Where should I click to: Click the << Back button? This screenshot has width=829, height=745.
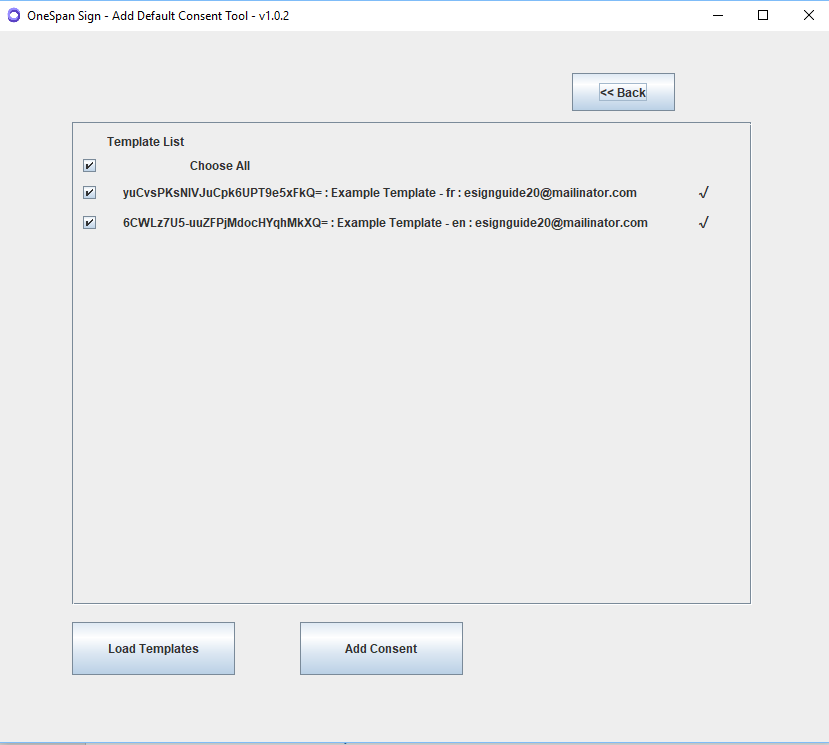[x=623, y=92]
